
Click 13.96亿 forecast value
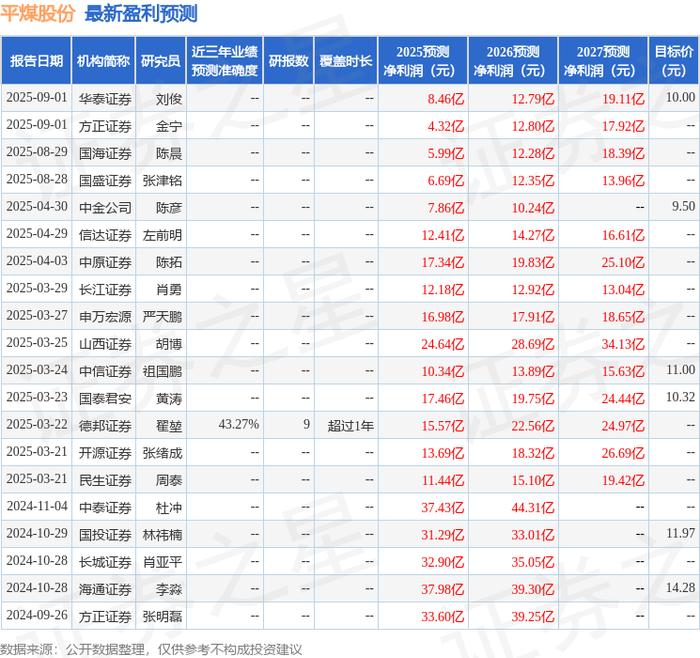(x=623, y=180)
